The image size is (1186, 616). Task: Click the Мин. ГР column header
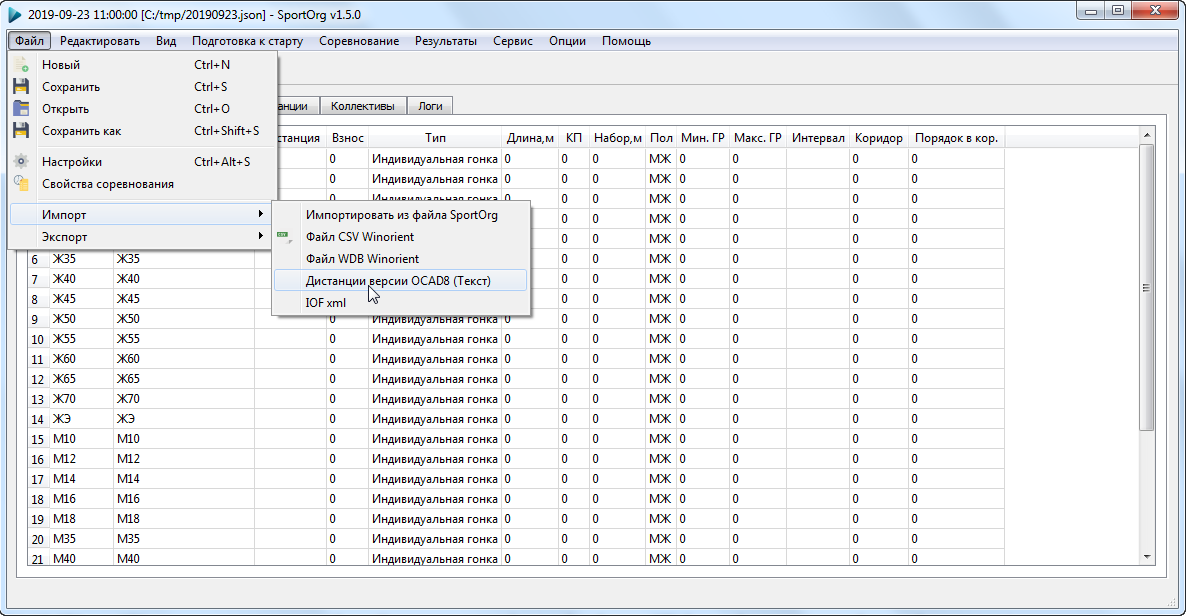[703, 138]
